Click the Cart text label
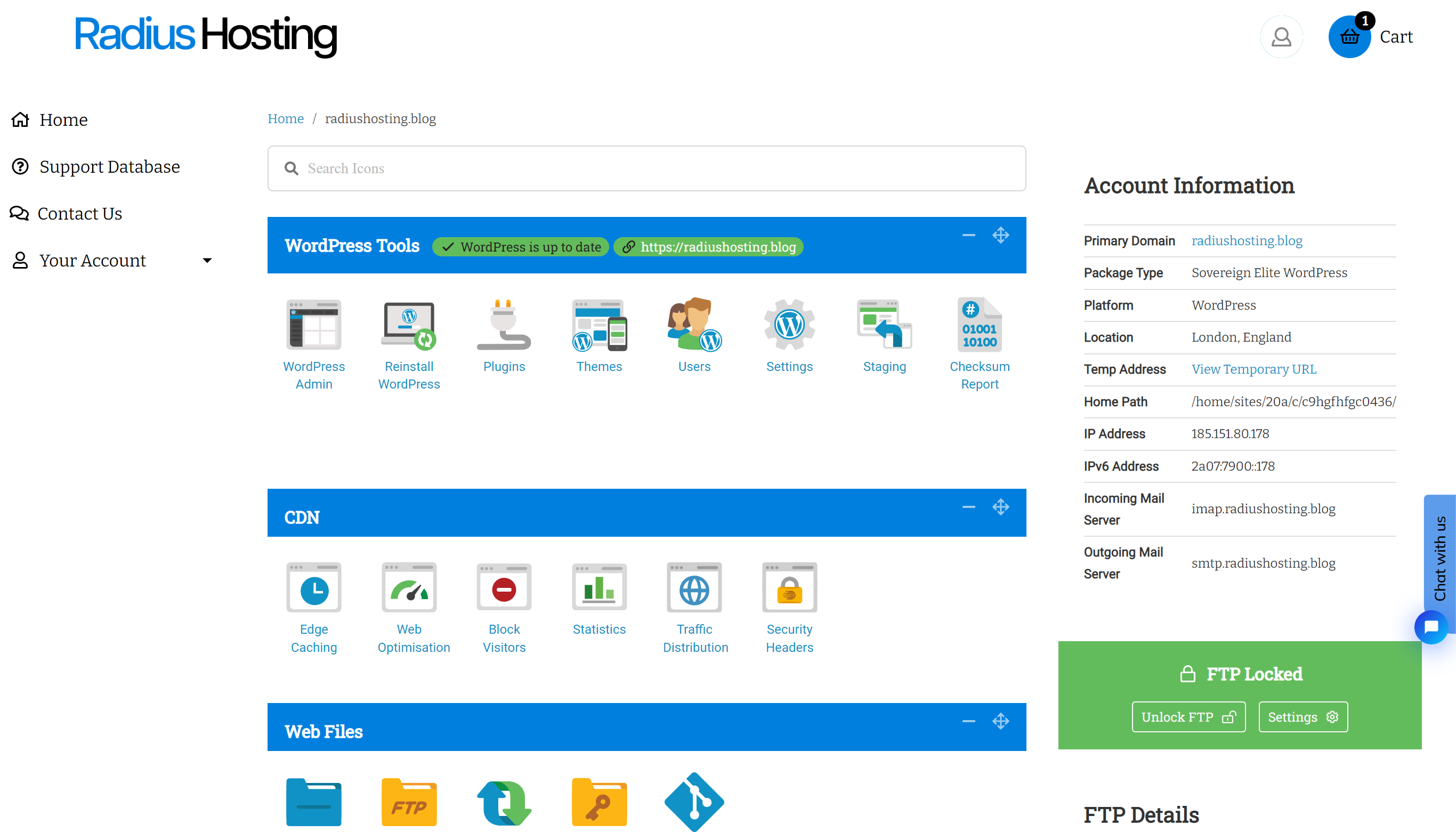1456x832 pixels. pos(1396,37)
